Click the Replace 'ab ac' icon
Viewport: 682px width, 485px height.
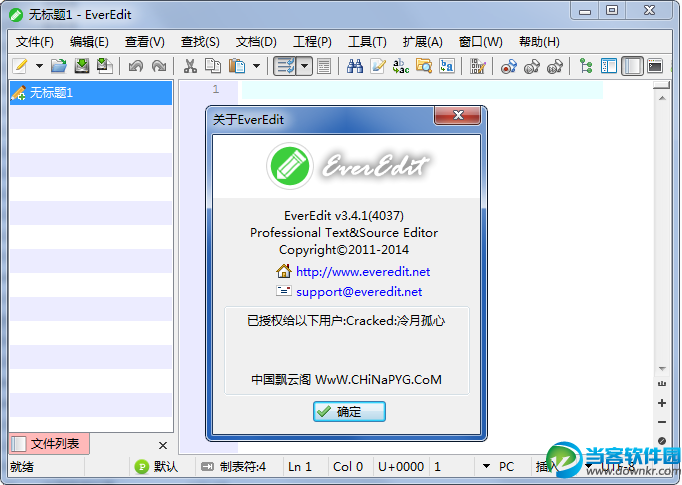[401, 66]
